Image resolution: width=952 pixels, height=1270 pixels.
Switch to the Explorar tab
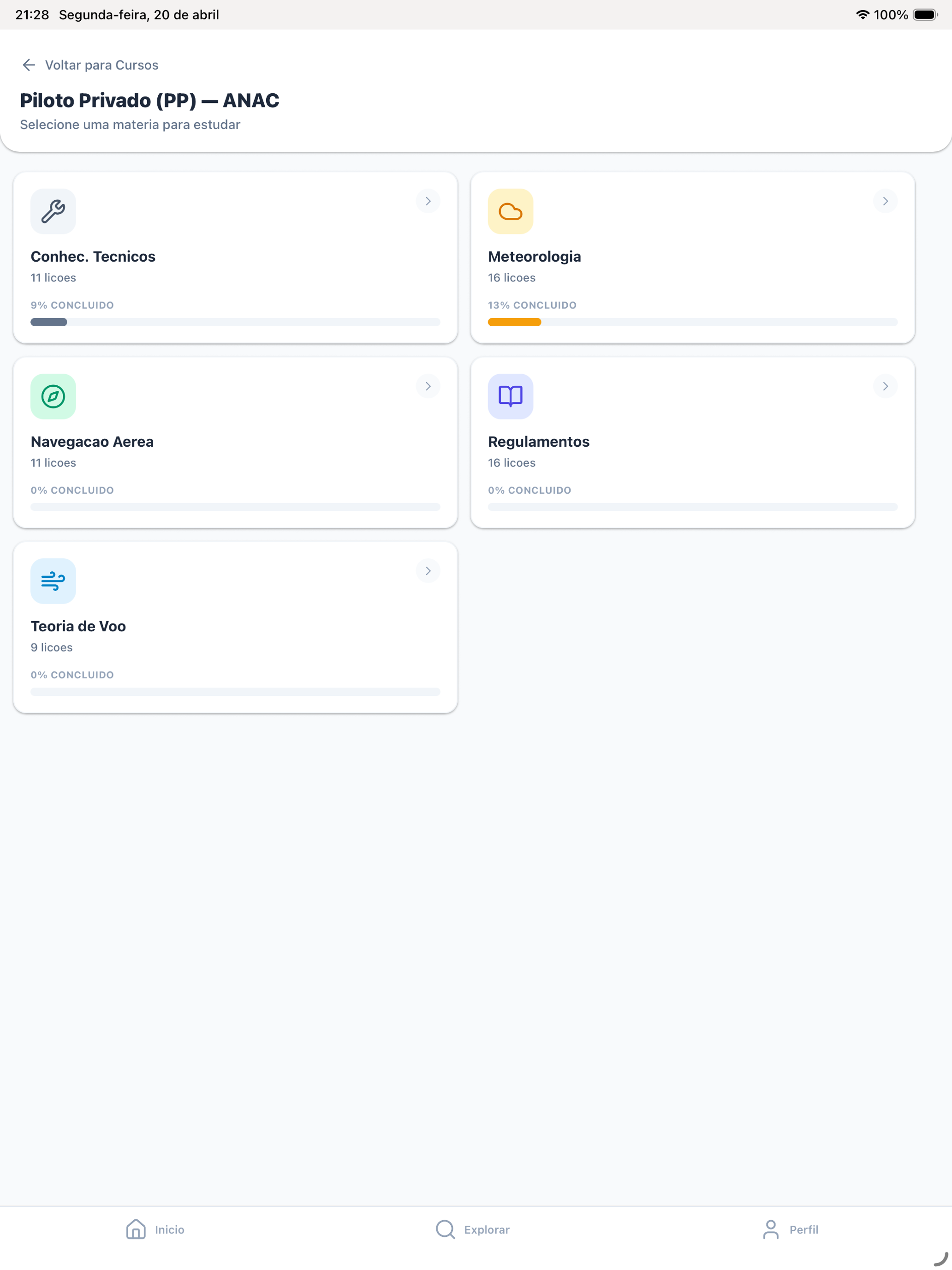pos(472,1229)
